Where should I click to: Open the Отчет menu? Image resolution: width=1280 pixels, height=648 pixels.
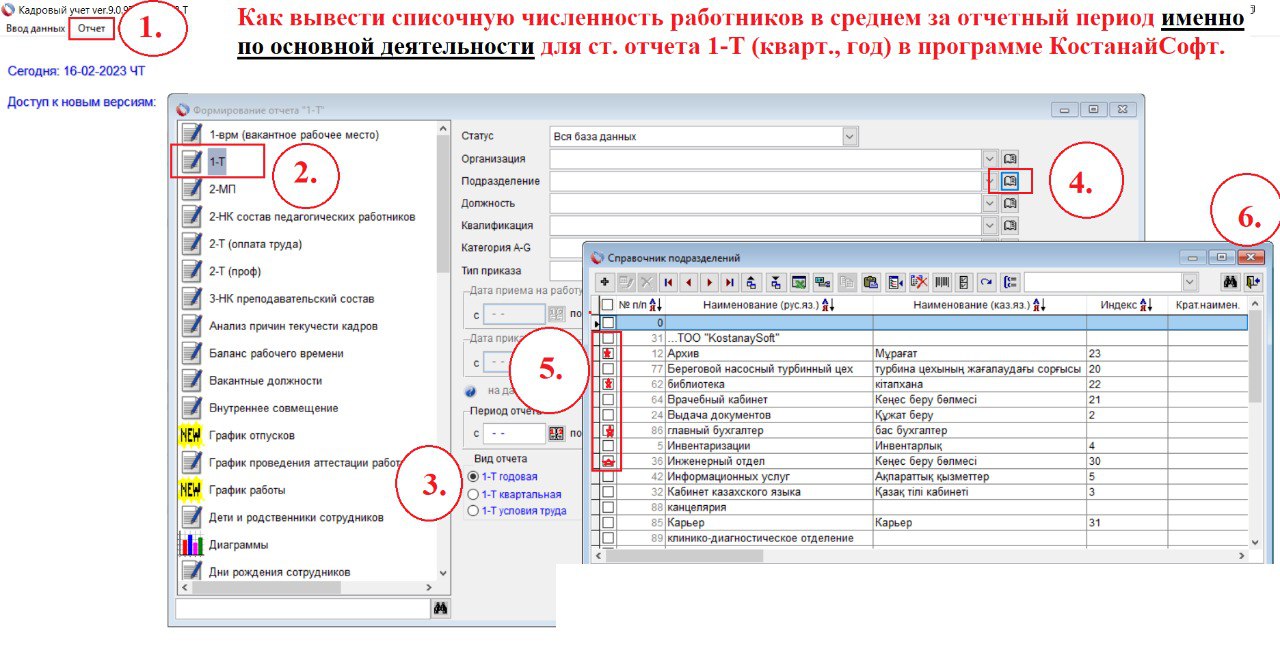coord(92,28)
